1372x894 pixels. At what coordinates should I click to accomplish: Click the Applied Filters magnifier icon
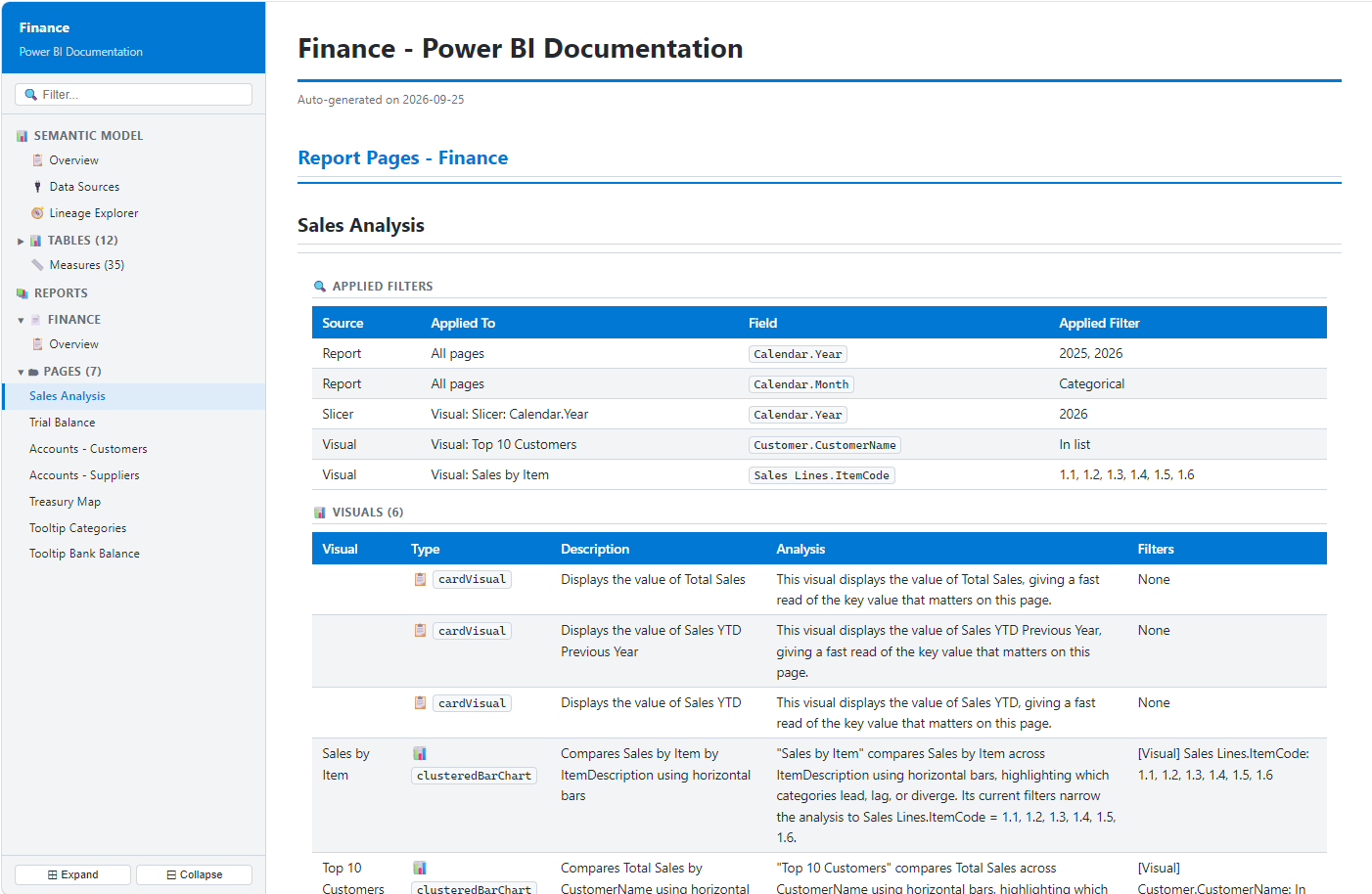(x=319, y=287)
